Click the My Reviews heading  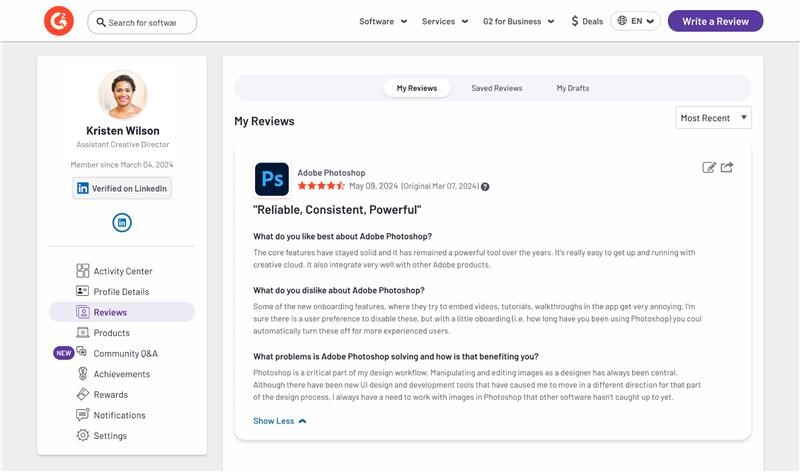coord(264,121)
